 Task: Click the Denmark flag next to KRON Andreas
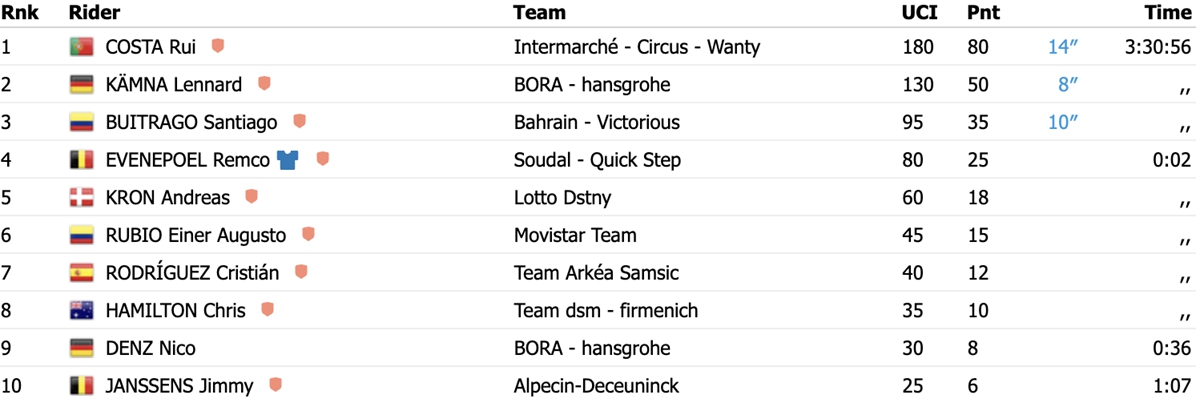(x=81, y=198)
